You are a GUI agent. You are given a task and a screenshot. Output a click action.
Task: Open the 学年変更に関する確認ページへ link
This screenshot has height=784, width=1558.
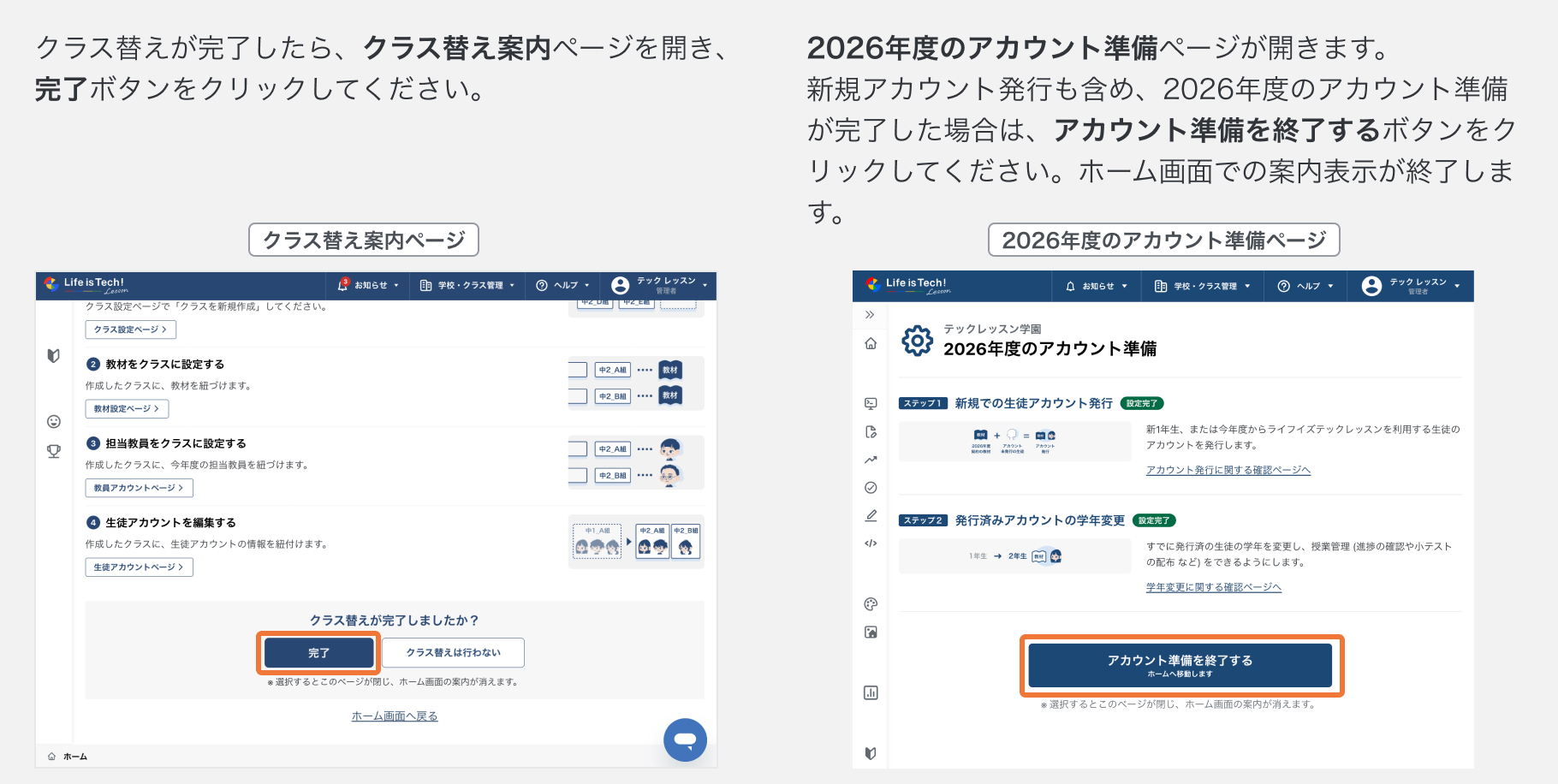coord(1213,587)
